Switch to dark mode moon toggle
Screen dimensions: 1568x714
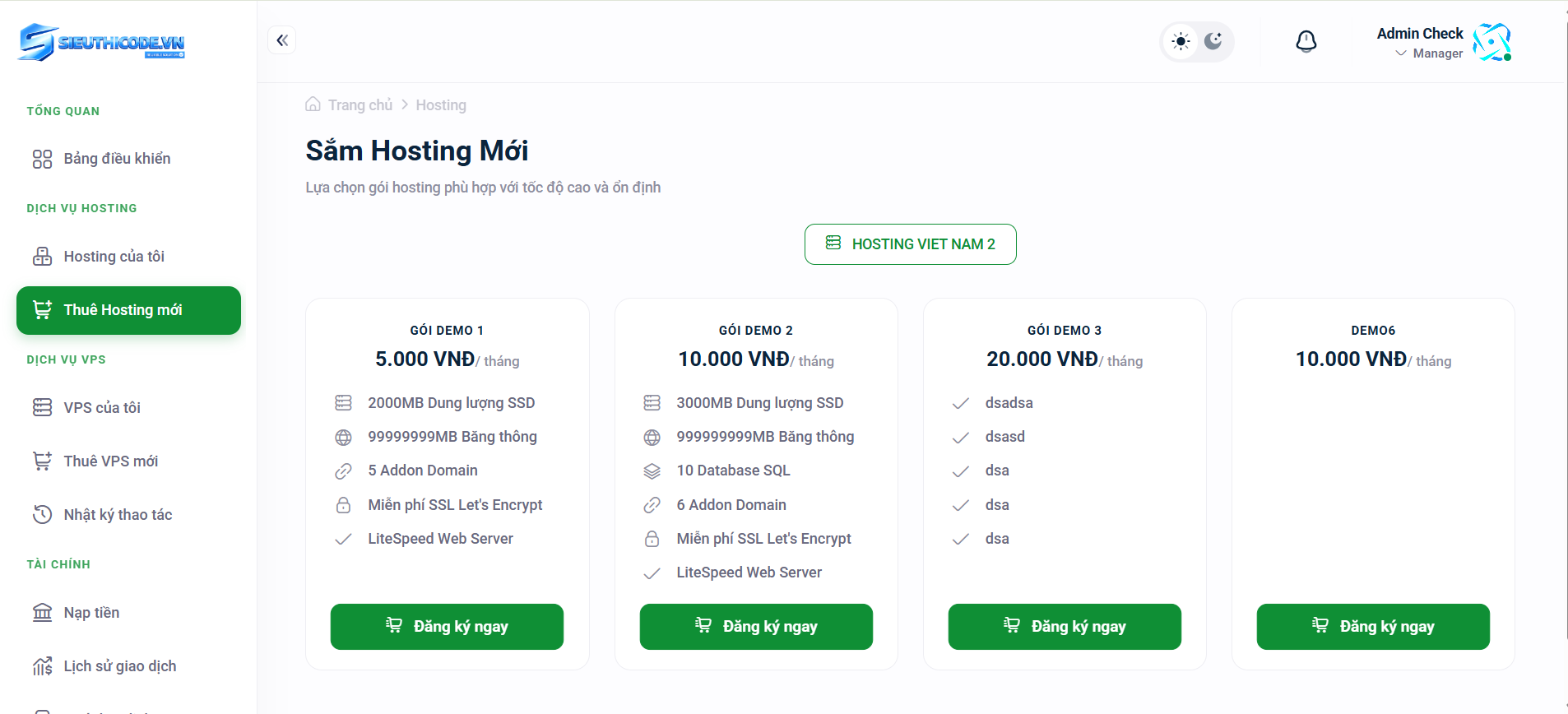(1213, 41)
